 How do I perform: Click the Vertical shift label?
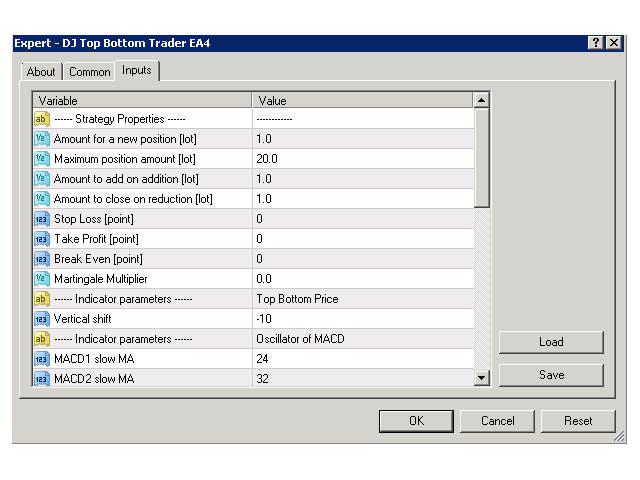click(82, 319)
